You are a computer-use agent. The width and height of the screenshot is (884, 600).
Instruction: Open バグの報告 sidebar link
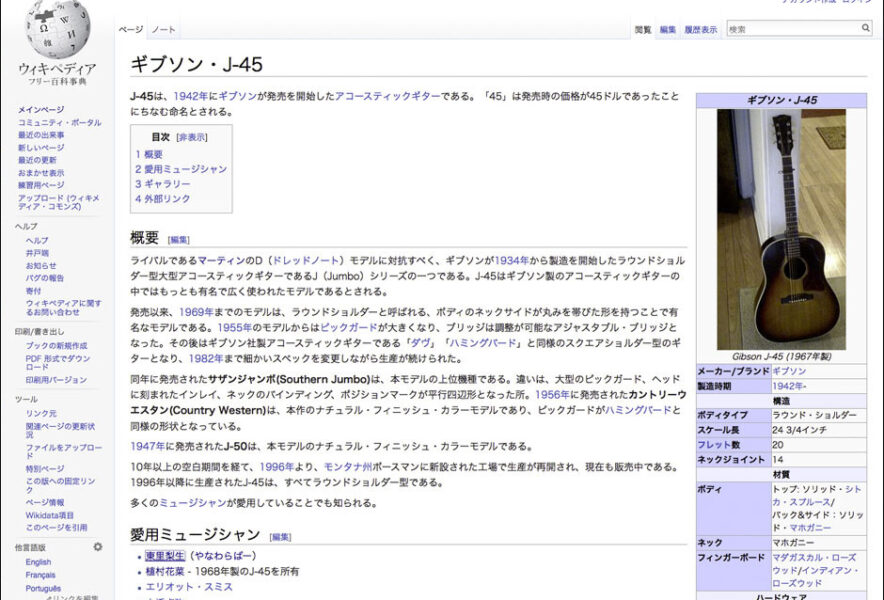click(x=45, y=278)
